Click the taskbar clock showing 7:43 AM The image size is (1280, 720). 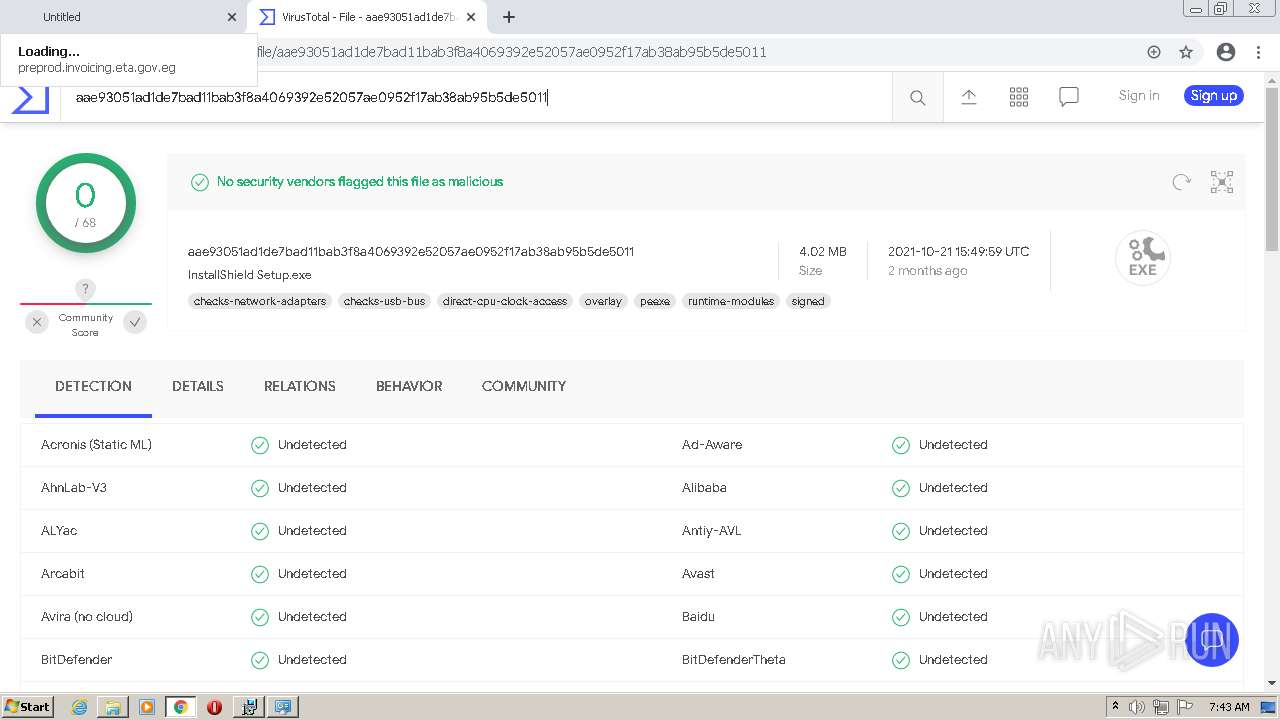(x=1228, y=707)
